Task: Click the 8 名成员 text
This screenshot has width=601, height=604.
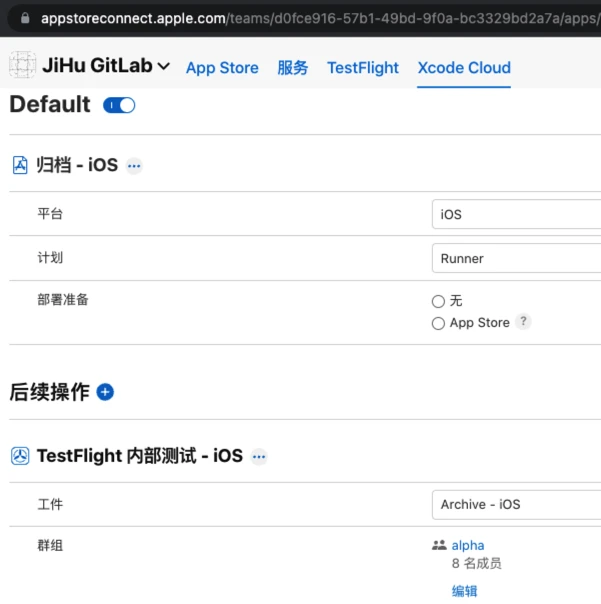Action: click(477, 563)
